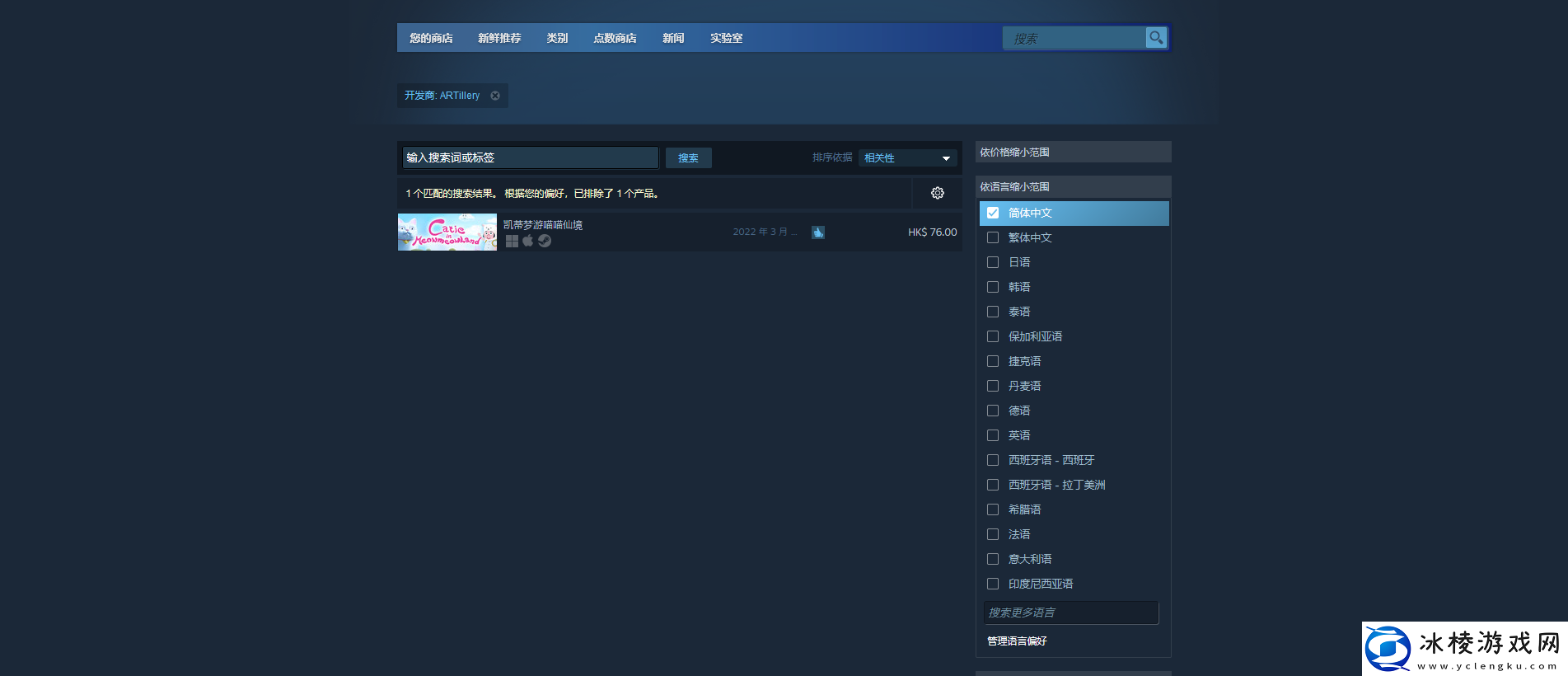The image size is (1568, 676).
Task: Open the 您的商店 menu
Action: [x=431, y=38]
